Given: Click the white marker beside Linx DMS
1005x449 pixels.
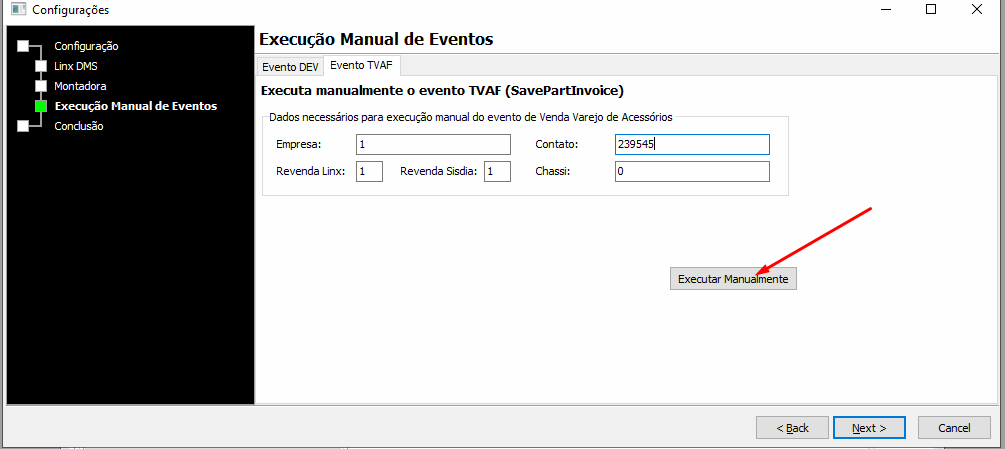Looking at the screenshot, I should (41, 66).
